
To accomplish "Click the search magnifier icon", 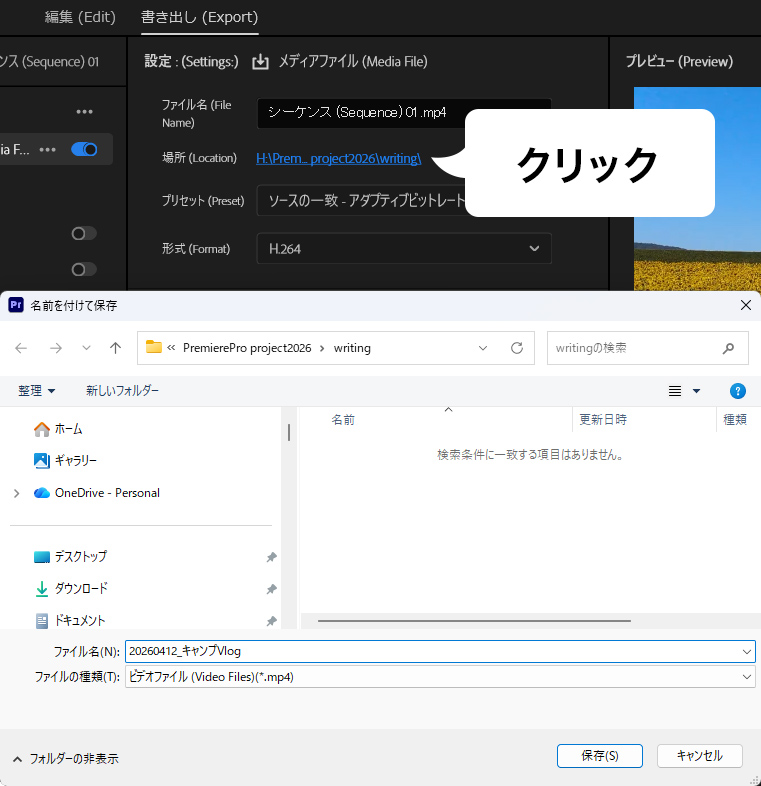I will [x=728, y=348].
